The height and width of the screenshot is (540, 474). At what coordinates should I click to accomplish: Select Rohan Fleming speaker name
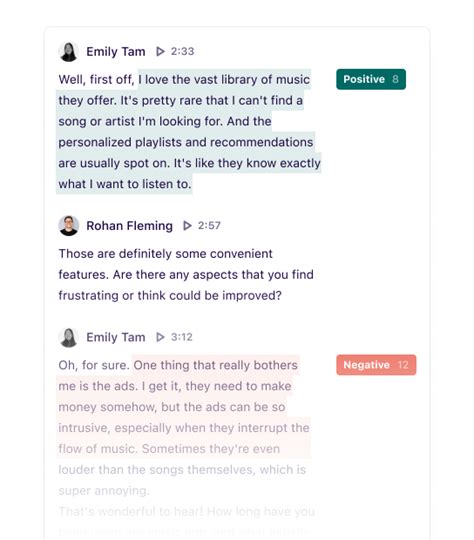pos(130,226)
